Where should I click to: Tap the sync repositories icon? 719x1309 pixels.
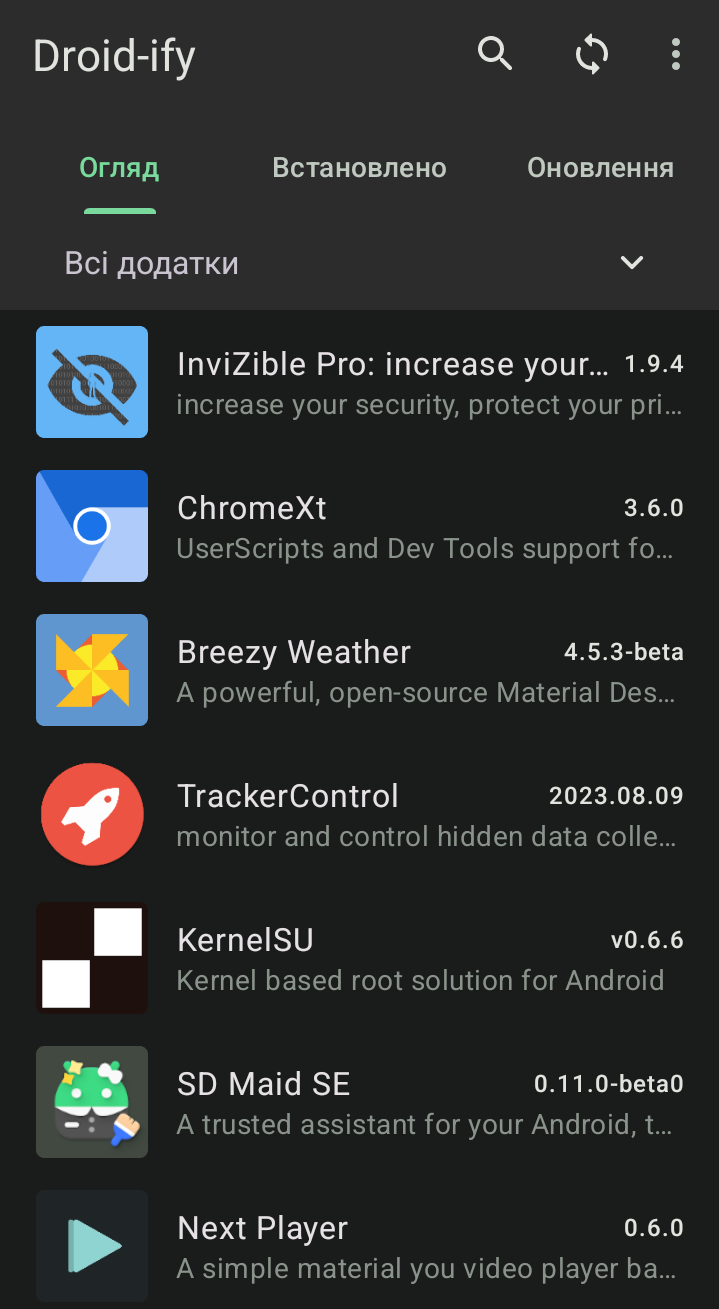(592, 54)
